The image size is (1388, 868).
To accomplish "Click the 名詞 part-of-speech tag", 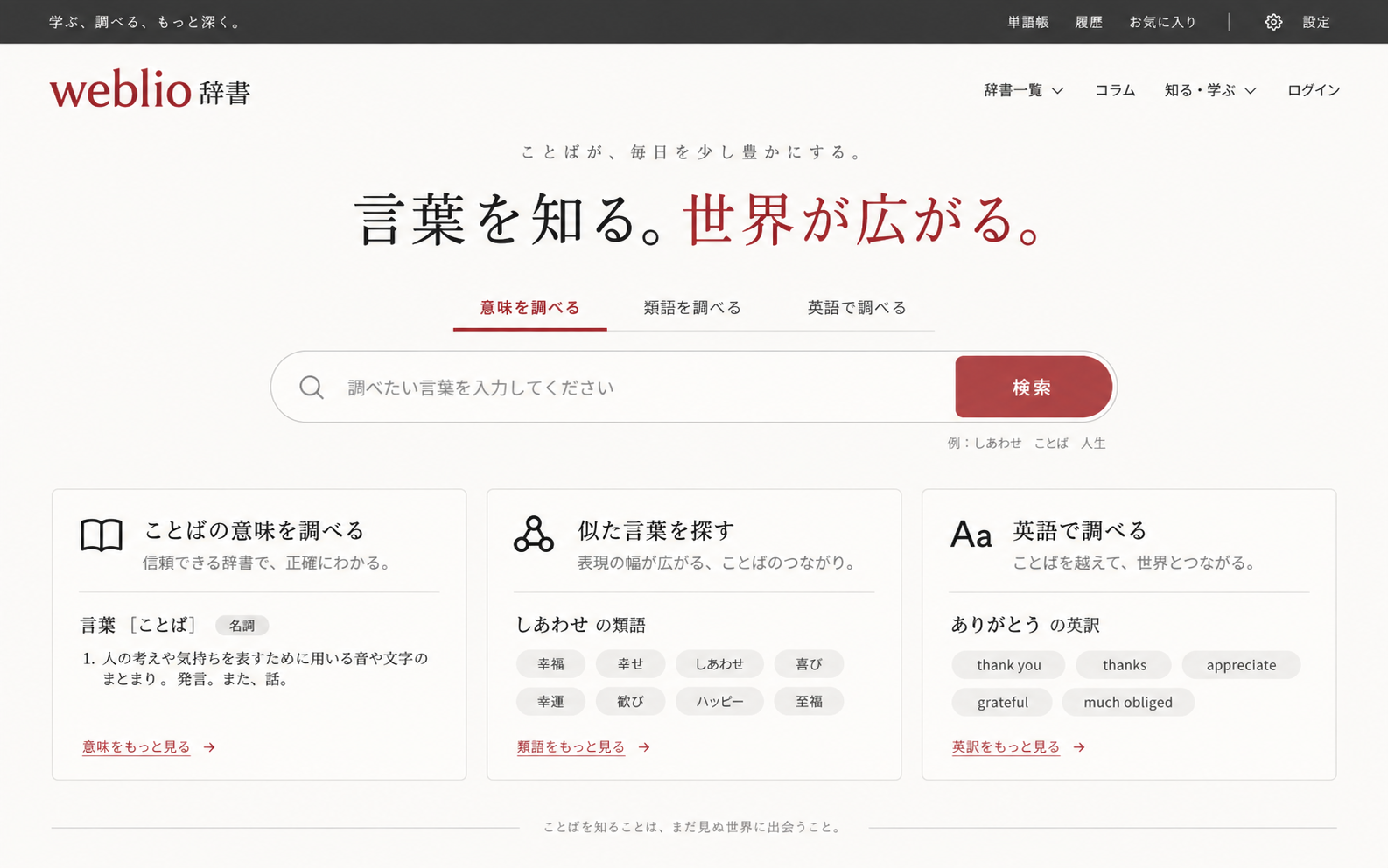I will coord(242,626).
